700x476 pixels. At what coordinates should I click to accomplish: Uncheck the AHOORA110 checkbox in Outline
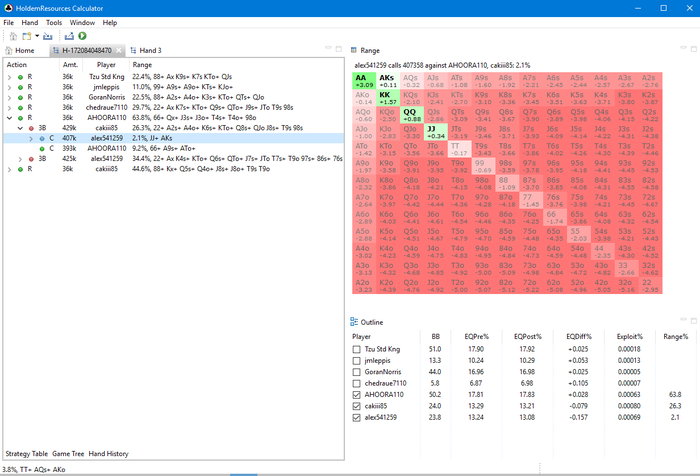coord(356,395)
